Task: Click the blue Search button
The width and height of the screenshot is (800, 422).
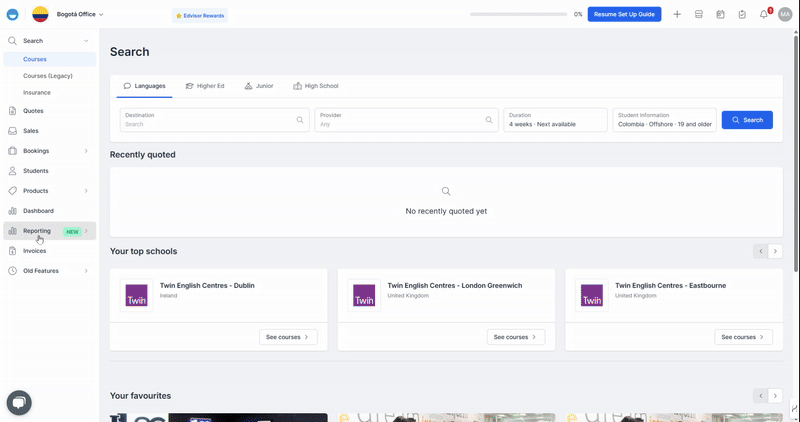Action: click(747, 120)
